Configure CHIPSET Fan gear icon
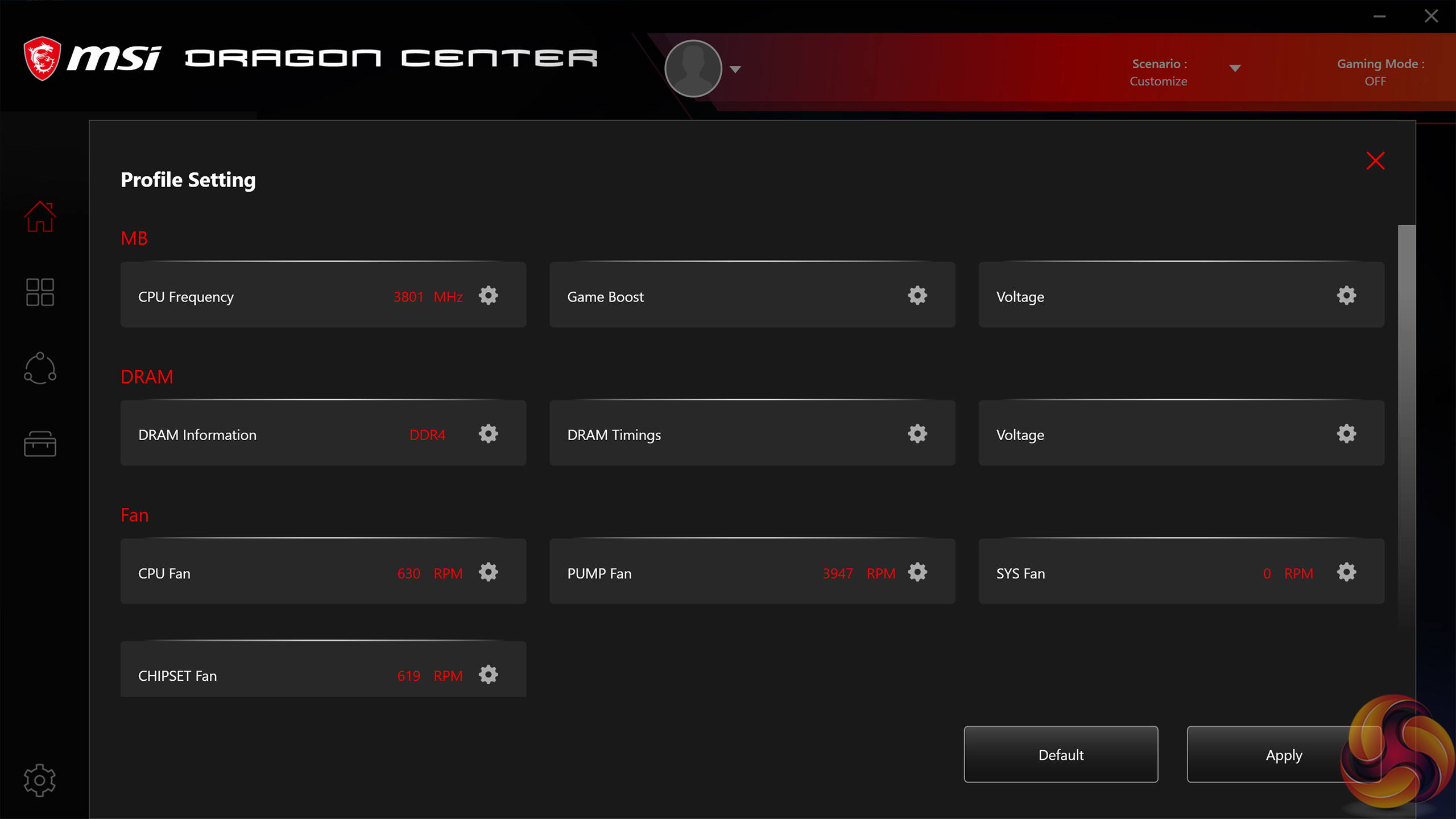The height and width of the screenshot is (819, 1456). coord(488,675)
